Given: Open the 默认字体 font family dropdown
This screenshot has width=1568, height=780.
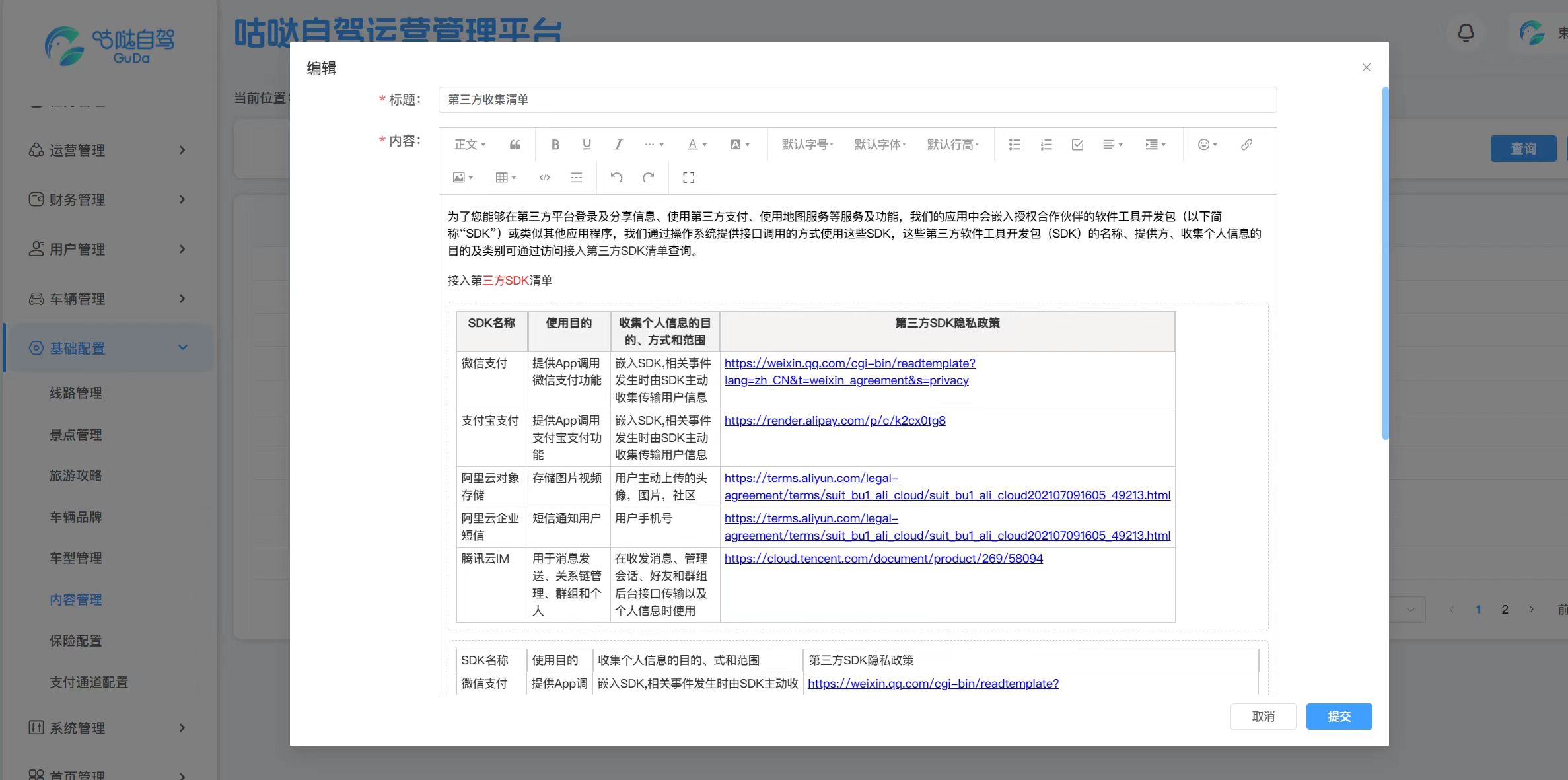Looking at the screenshot, I should point(880,145).
